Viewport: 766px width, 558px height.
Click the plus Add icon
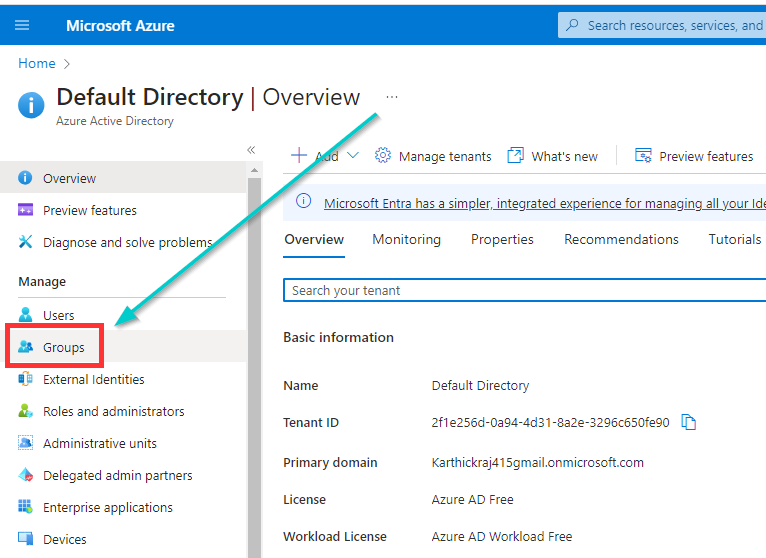pyautogui.click(x=299, y=155)
